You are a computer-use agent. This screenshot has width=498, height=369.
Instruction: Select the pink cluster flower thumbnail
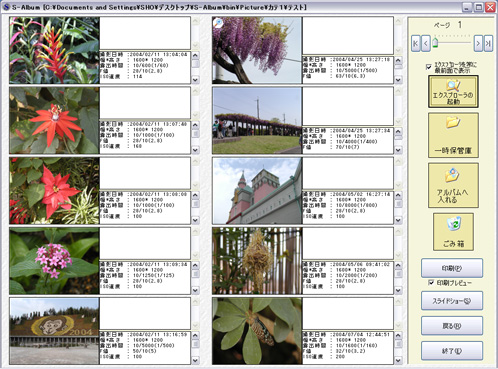click(x=54, y=261)
